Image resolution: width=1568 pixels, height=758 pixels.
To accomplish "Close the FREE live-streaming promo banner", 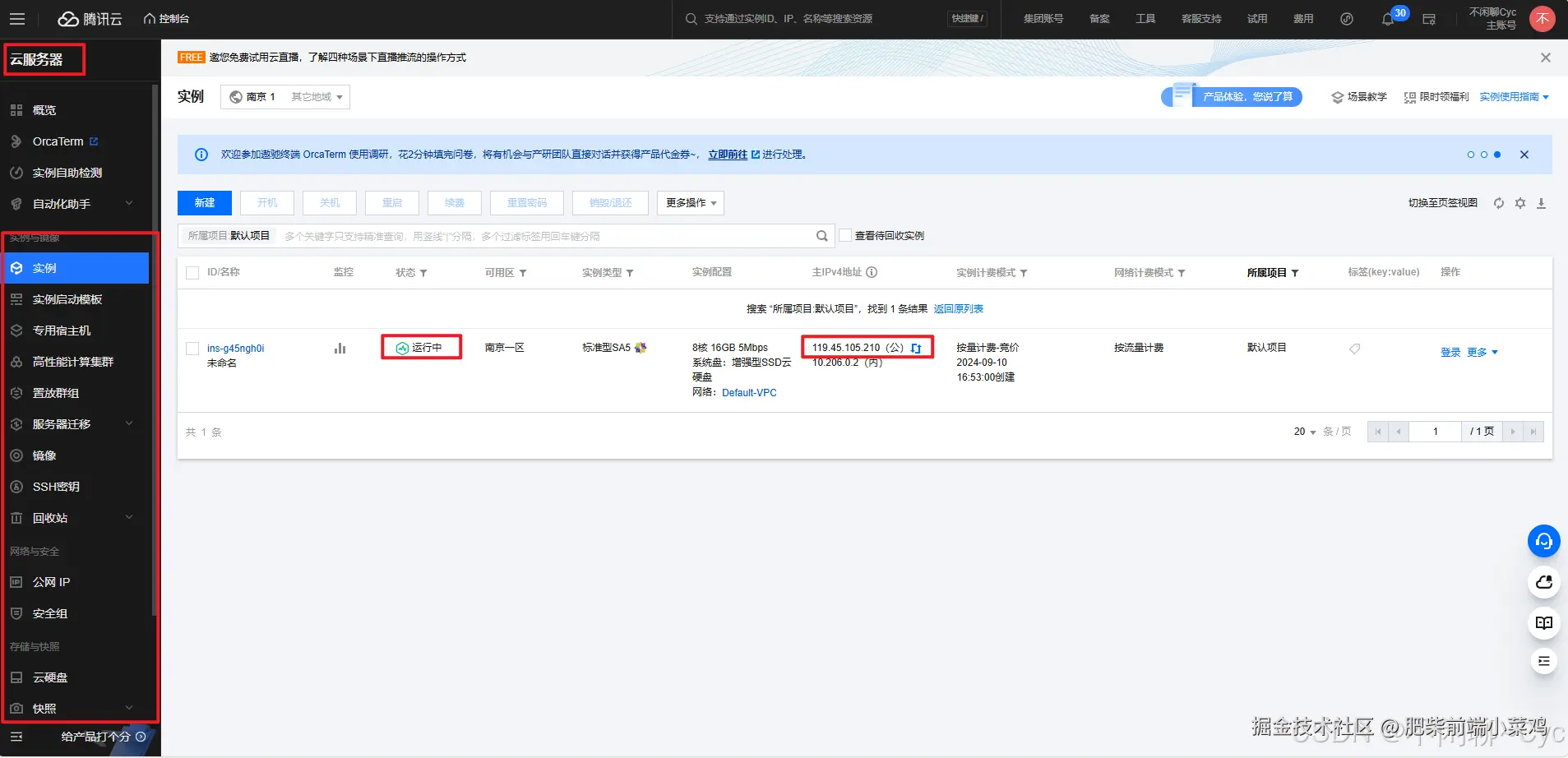I will [1546, 58].
